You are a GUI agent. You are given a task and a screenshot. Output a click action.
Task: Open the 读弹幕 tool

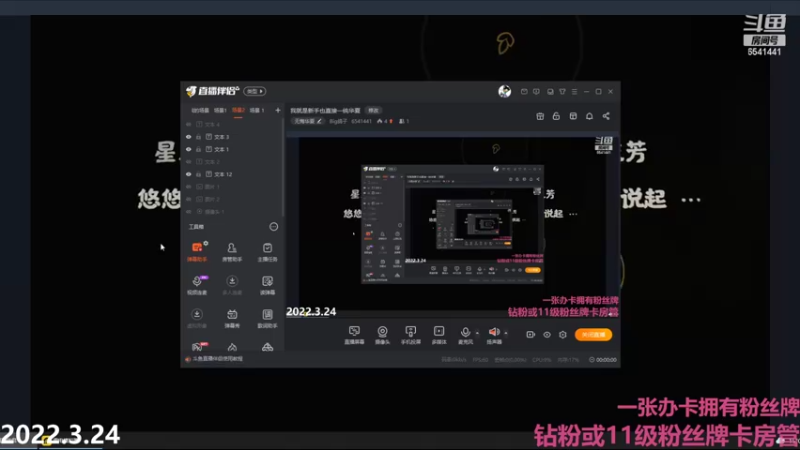267,285
